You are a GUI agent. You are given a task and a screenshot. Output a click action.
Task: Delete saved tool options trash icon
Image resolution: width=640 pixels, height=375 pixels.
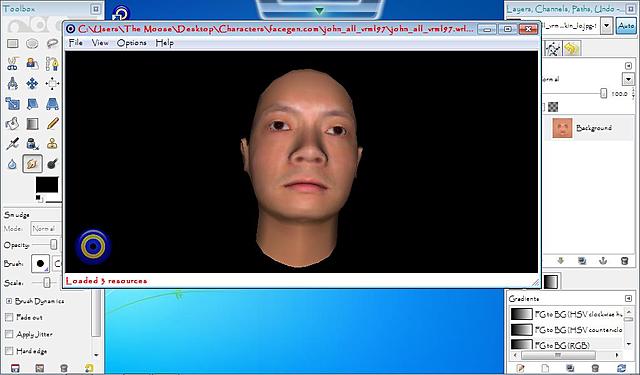point(64,368)
